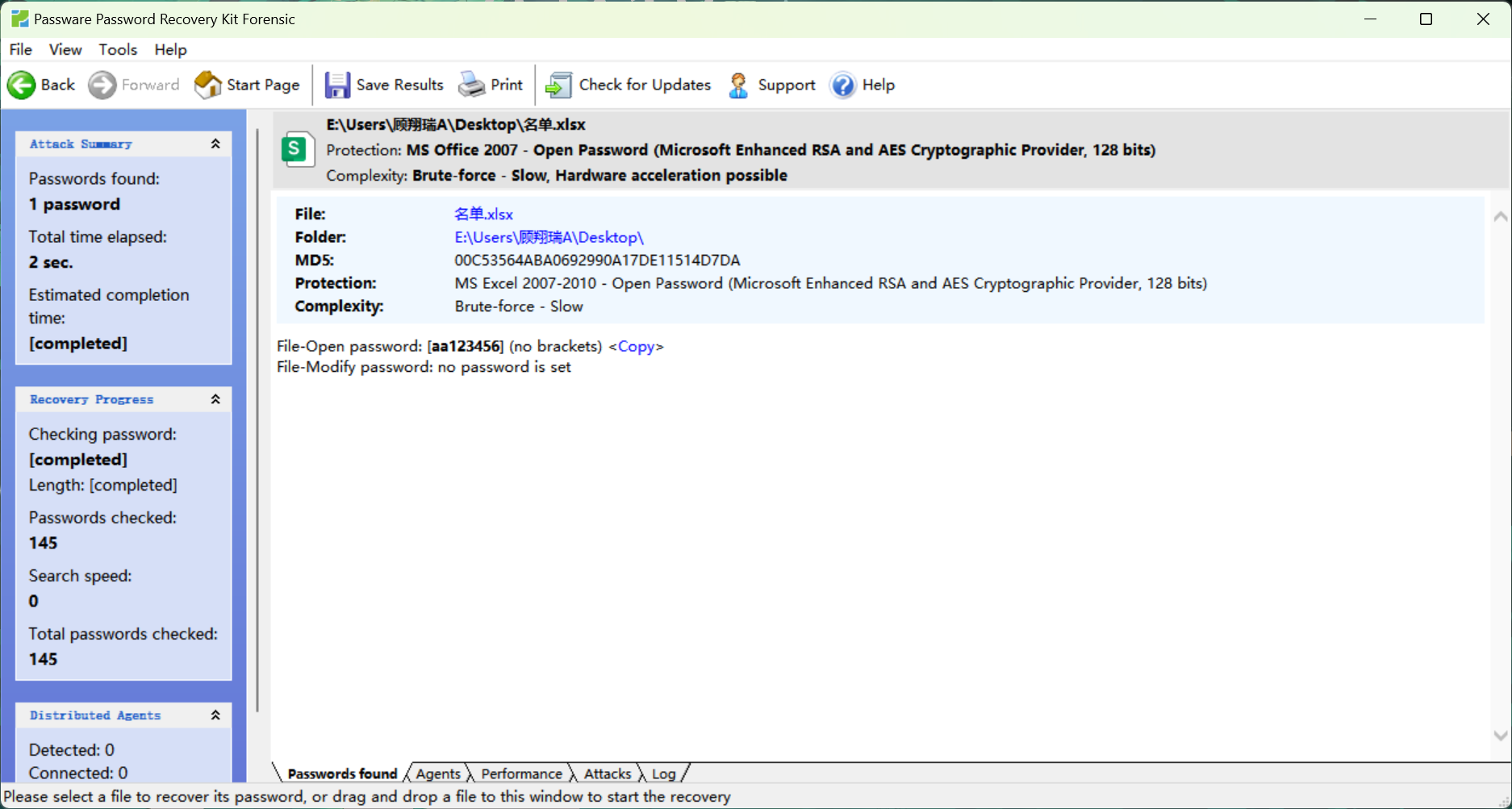Click the green spreadsheet file icon
This screenshot has height=809, width=1512.
click(x=297, y=149)
